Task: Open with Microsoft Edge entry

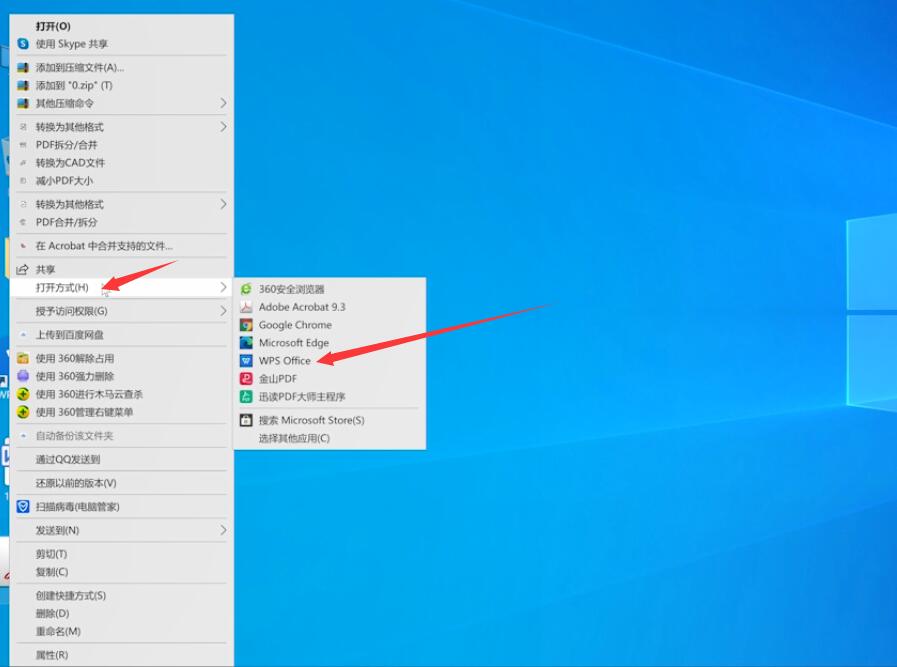Action: click(294, 343)
